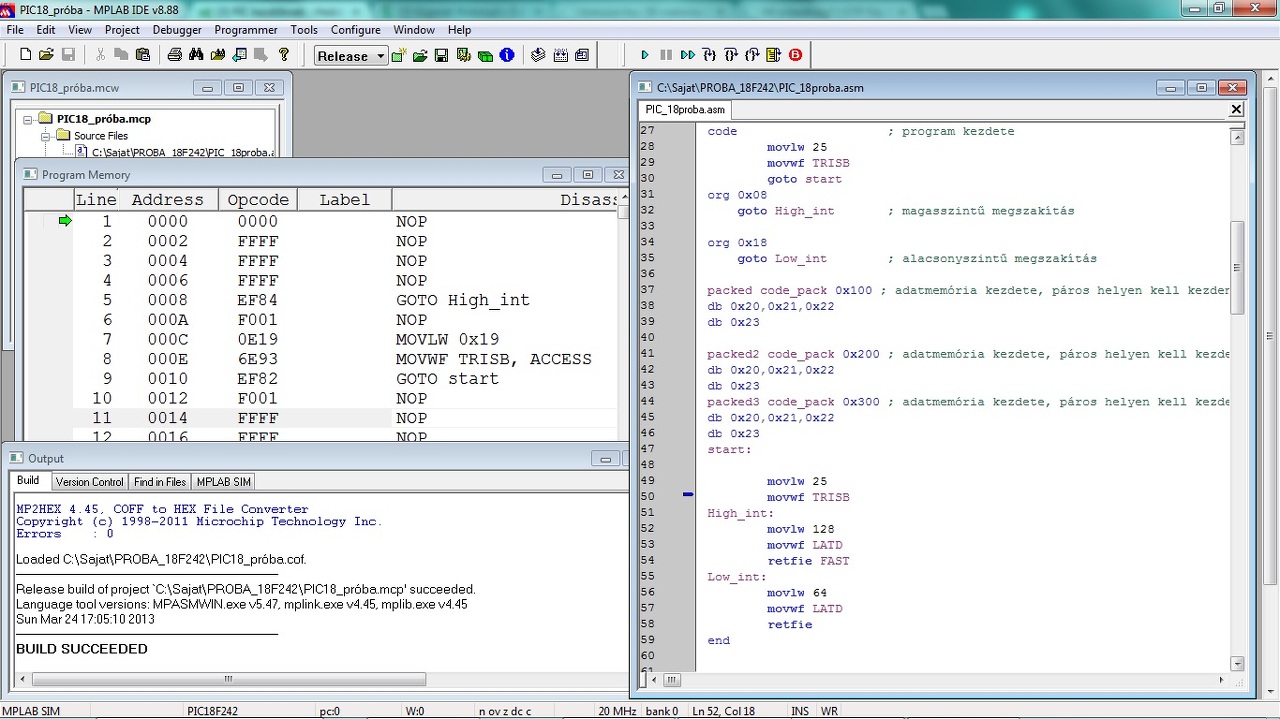Select the MPLAB SIM output tab
1280x719 pixels.
223,482
